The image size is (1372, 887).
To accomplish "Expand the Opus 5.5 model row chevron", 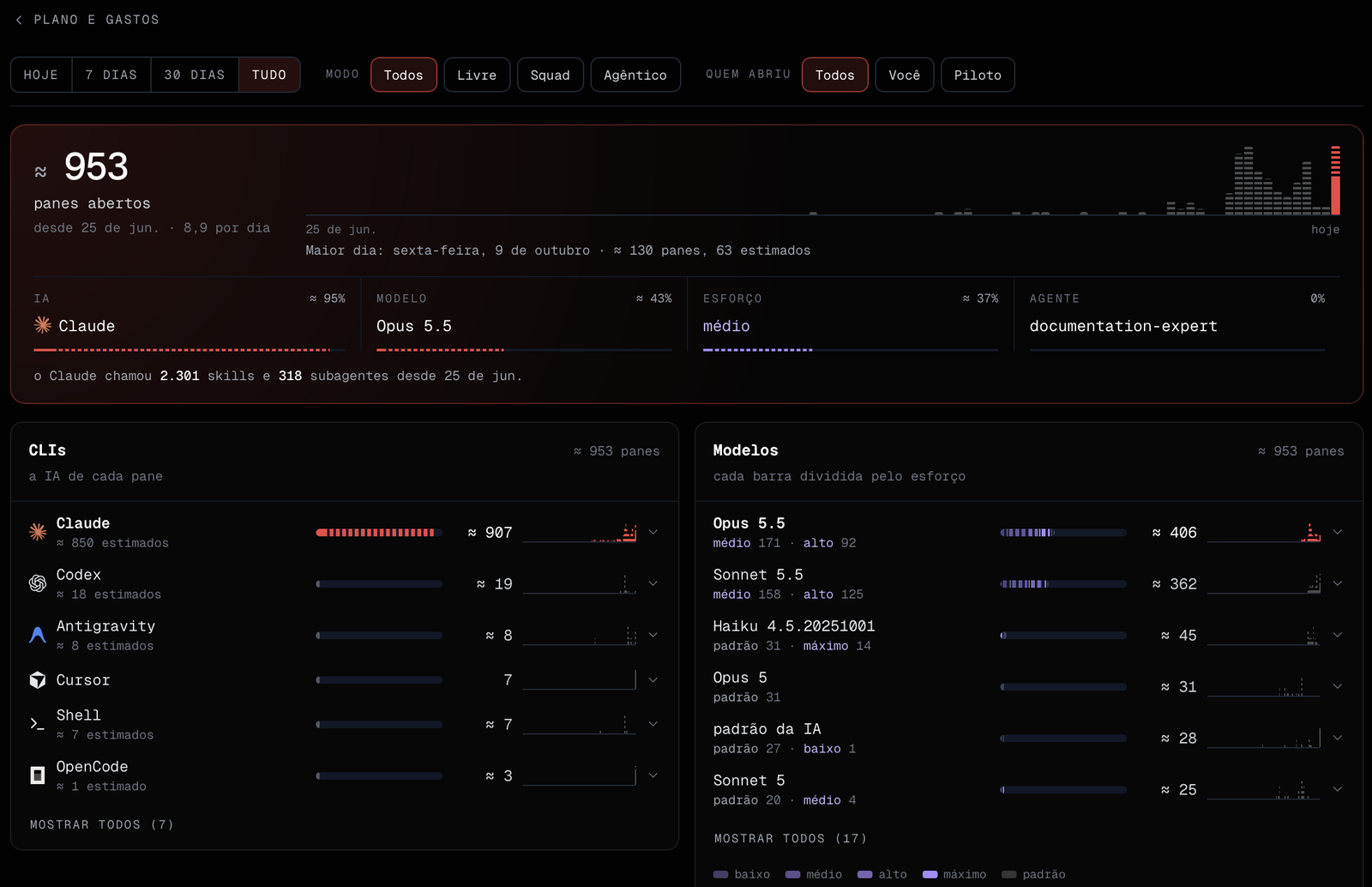I will click(x=1338, y=532).
